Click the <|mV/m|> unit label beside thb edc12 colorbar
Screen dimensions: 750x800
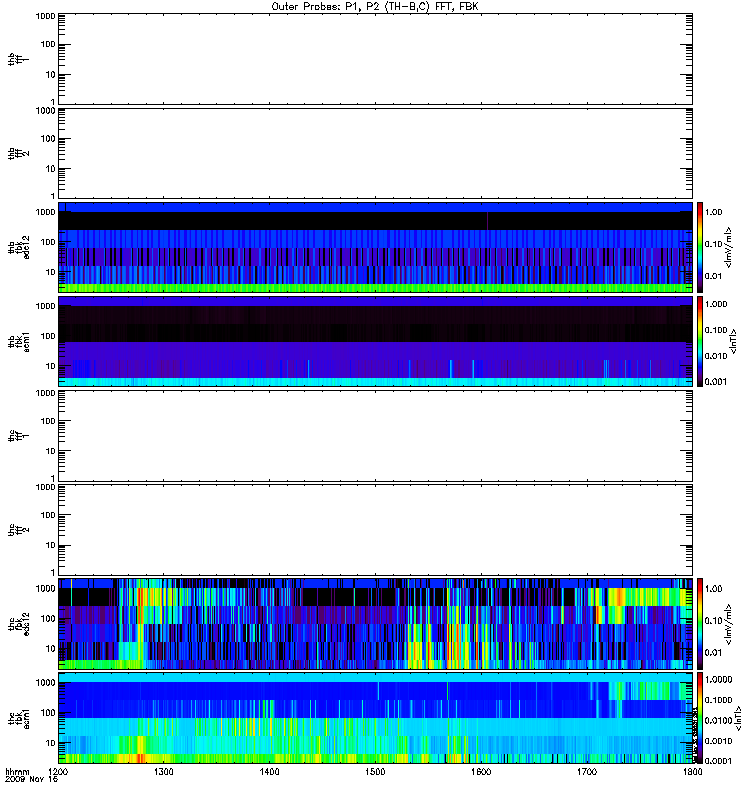729,247
